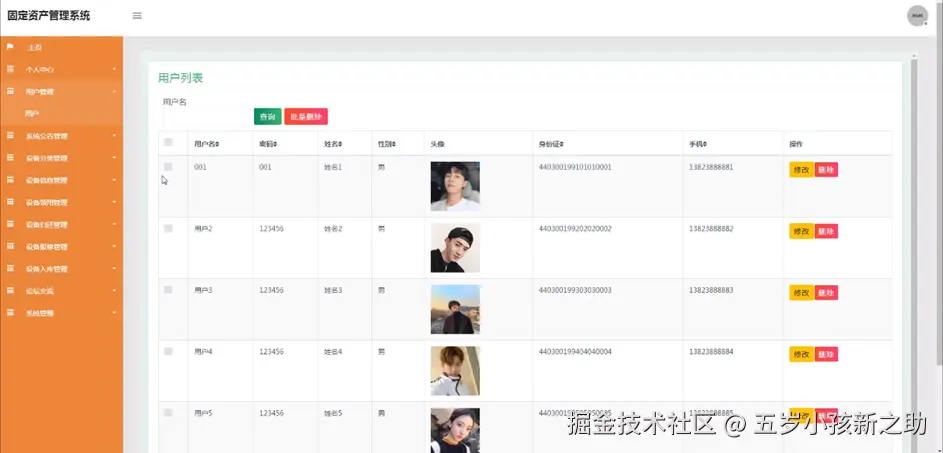This screenshot has width=943, height=453.
Task: Tick the checkbox for 用户5
Action: click(x=168, y=413)
